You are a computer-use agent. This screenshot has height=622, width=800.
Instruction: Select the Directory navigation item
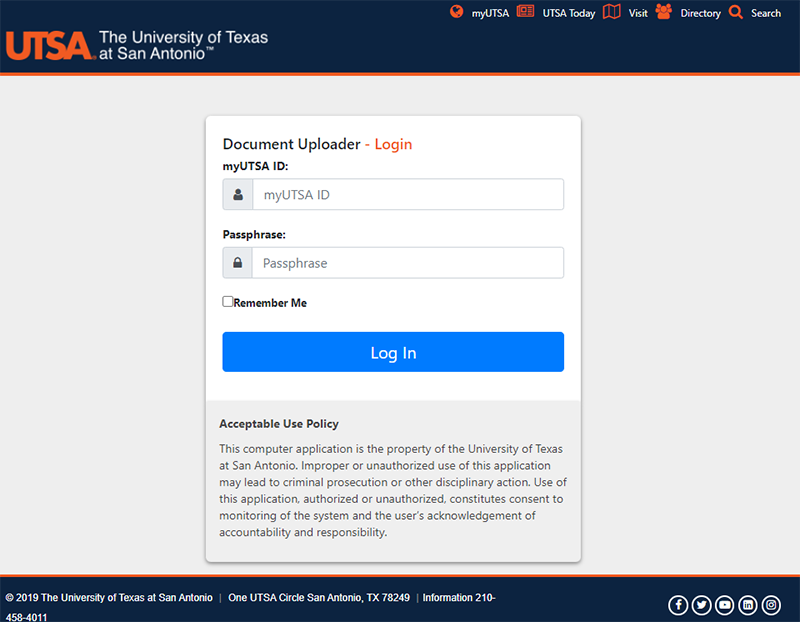click(701, 13)
